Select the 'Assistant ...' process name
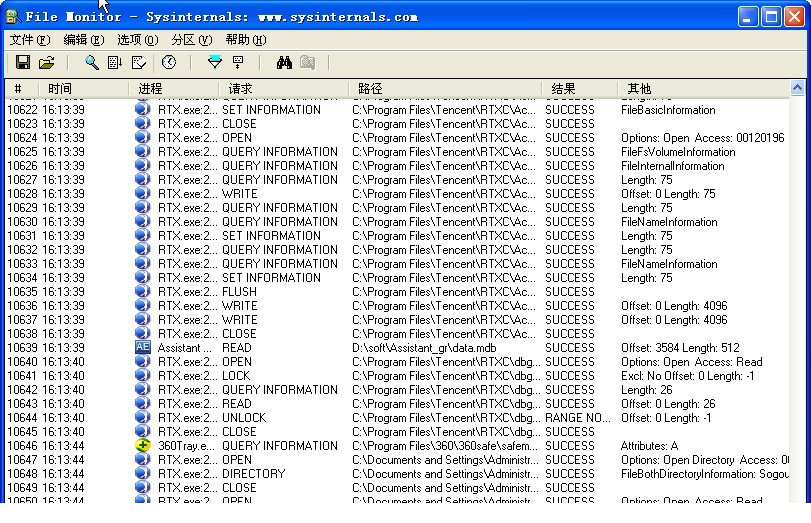The height and width of the screenshot is (523, 811). [x=185, y=348]
